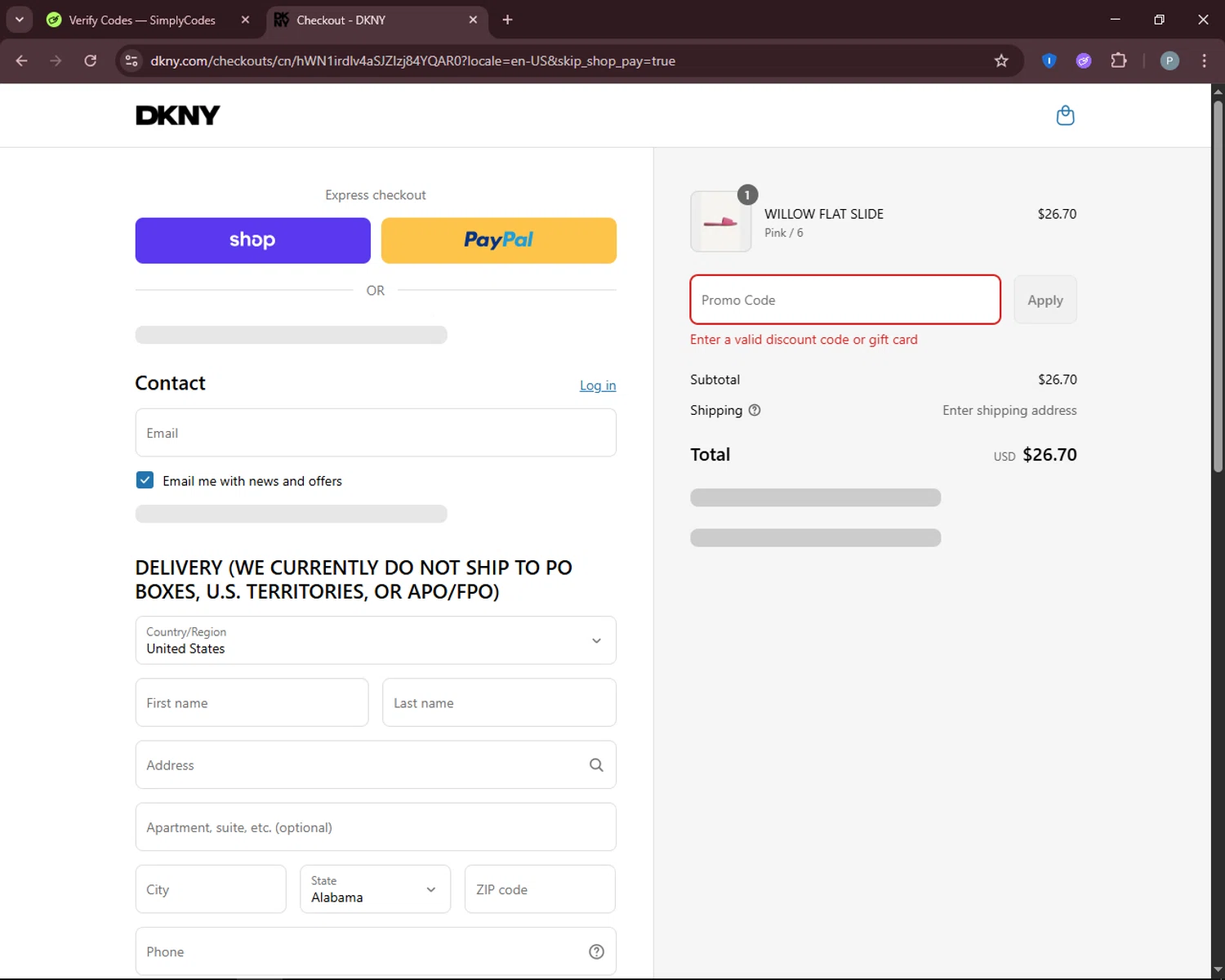The width and height of the screenshot is (1225, 980).
Task: Close the Verify Codes SimplyCodes tab
Action: coord(245,20)
